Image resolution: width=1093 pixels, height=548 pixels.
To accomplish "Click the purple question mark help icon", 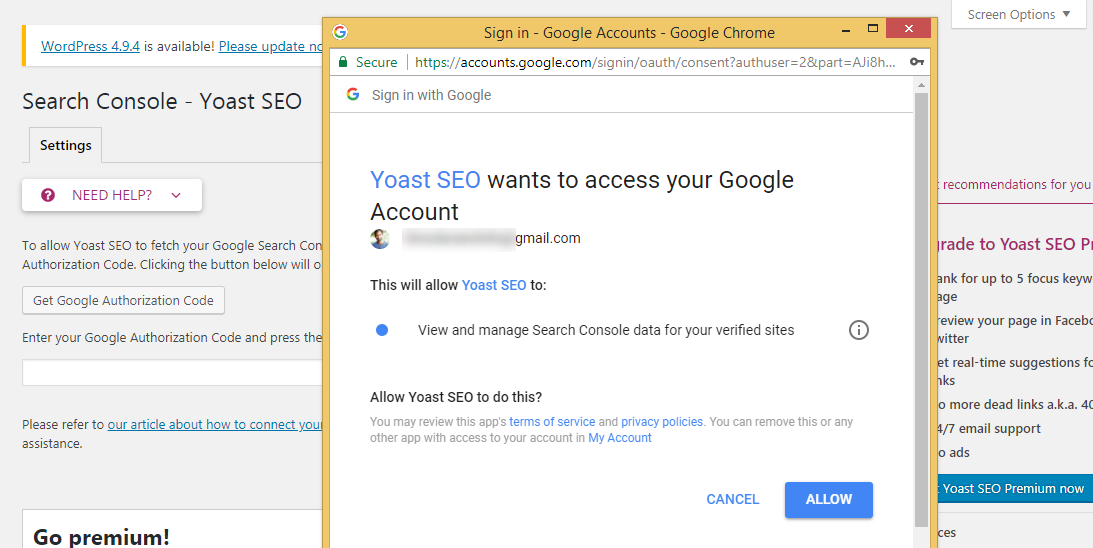I will pyautogui.click(x=48, y=195).
